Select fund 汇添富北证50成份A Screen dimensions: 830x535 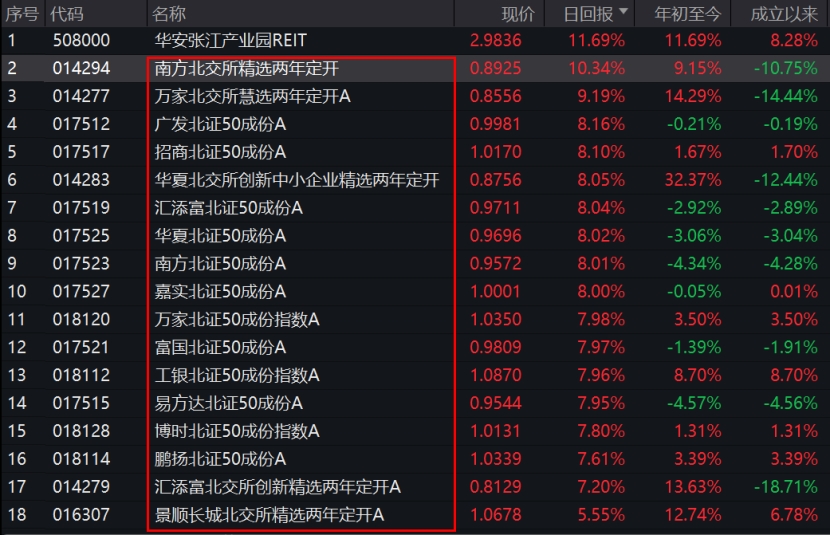[x=229, y=208]
